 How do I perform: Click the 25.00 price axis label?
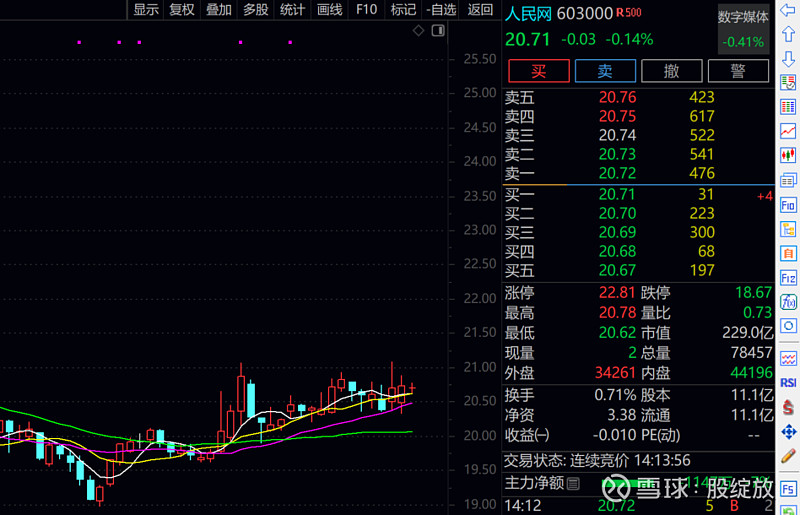coord(480,93)
